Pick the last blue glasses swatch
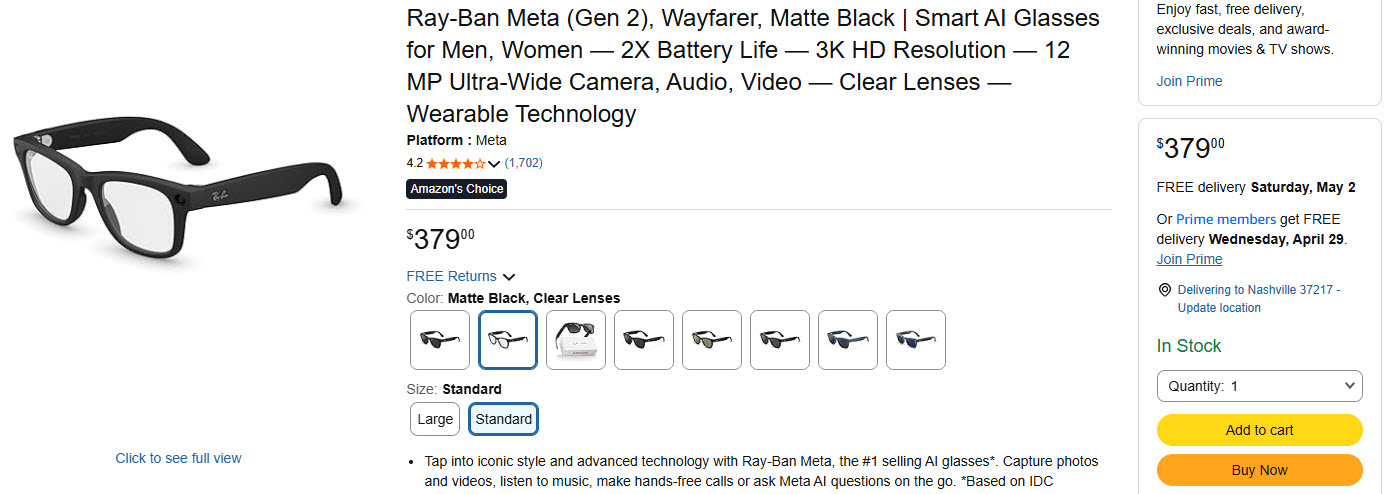Screen dimensions: 1393x494 point(916,340)
